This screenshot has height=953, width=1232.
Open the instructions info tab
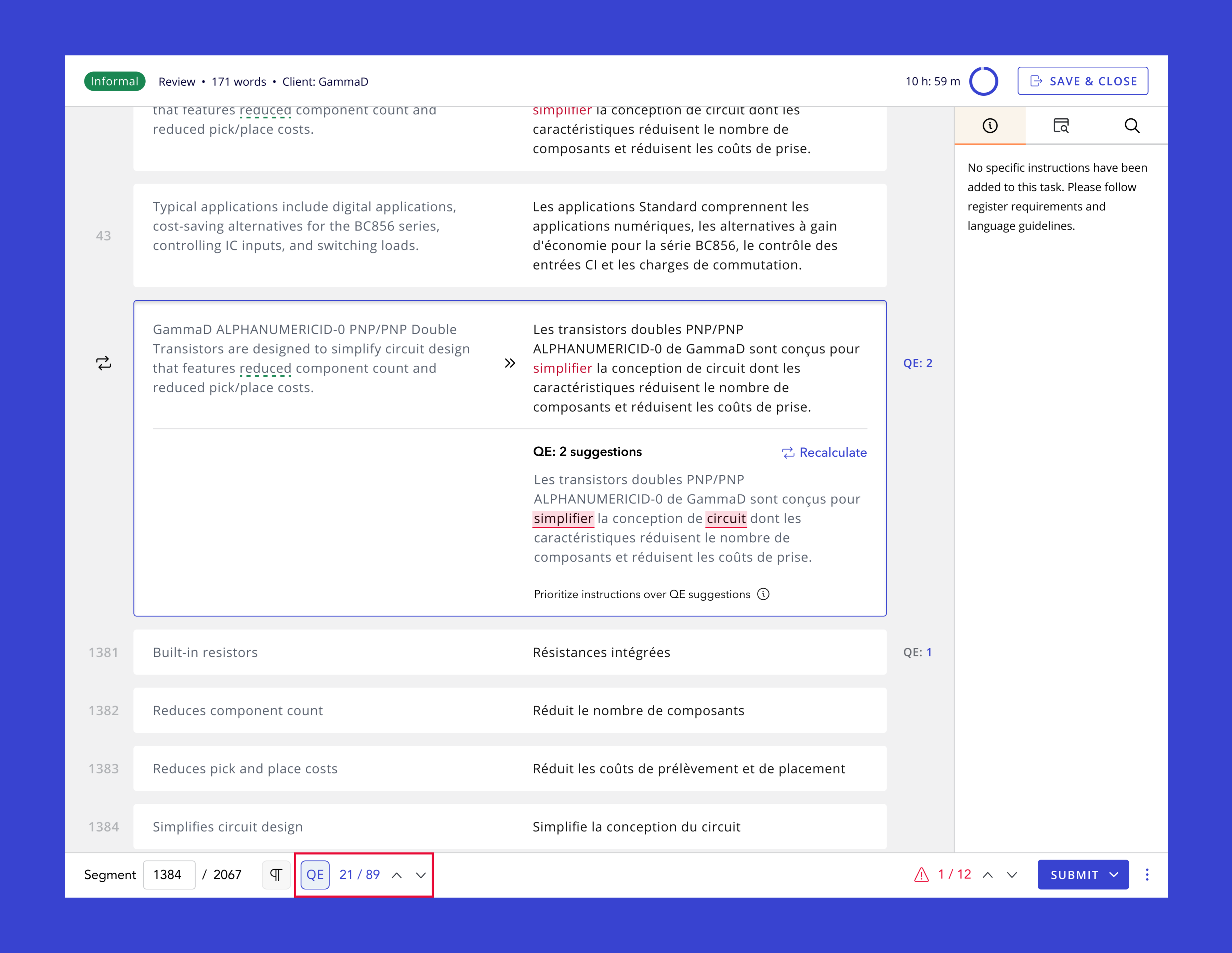point(989,126)
